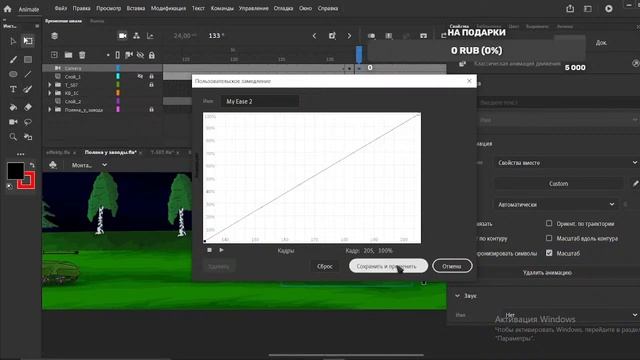
Task: Expand the КВ_1С layer folder
Action: [50, 93]
